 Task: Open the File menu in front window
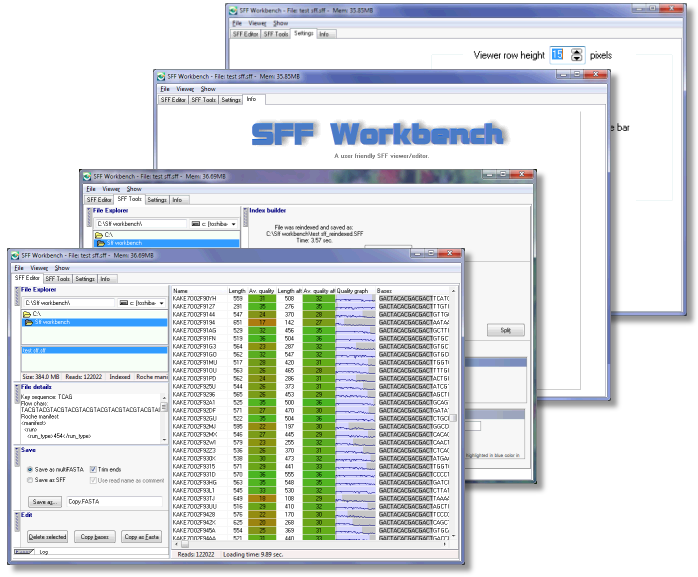(x=19, y=268)
